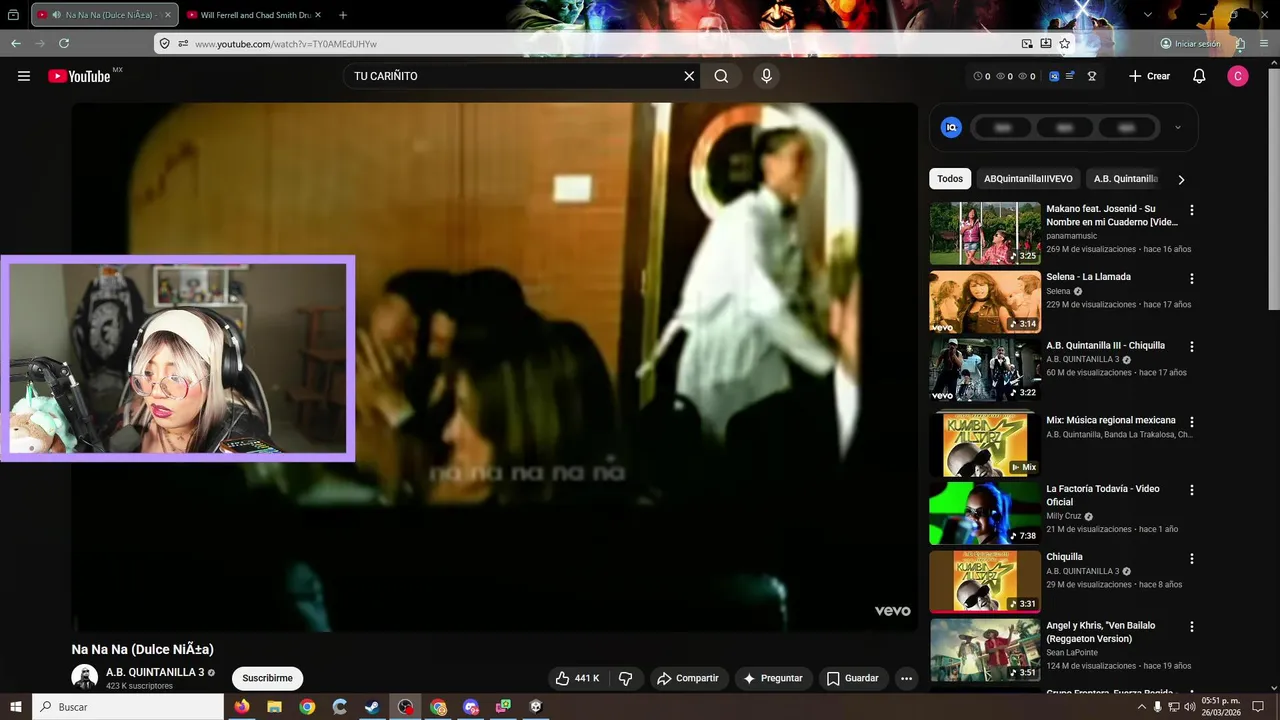Open options menu for Mix Música regional mexicana

(x=1191, y=422)
